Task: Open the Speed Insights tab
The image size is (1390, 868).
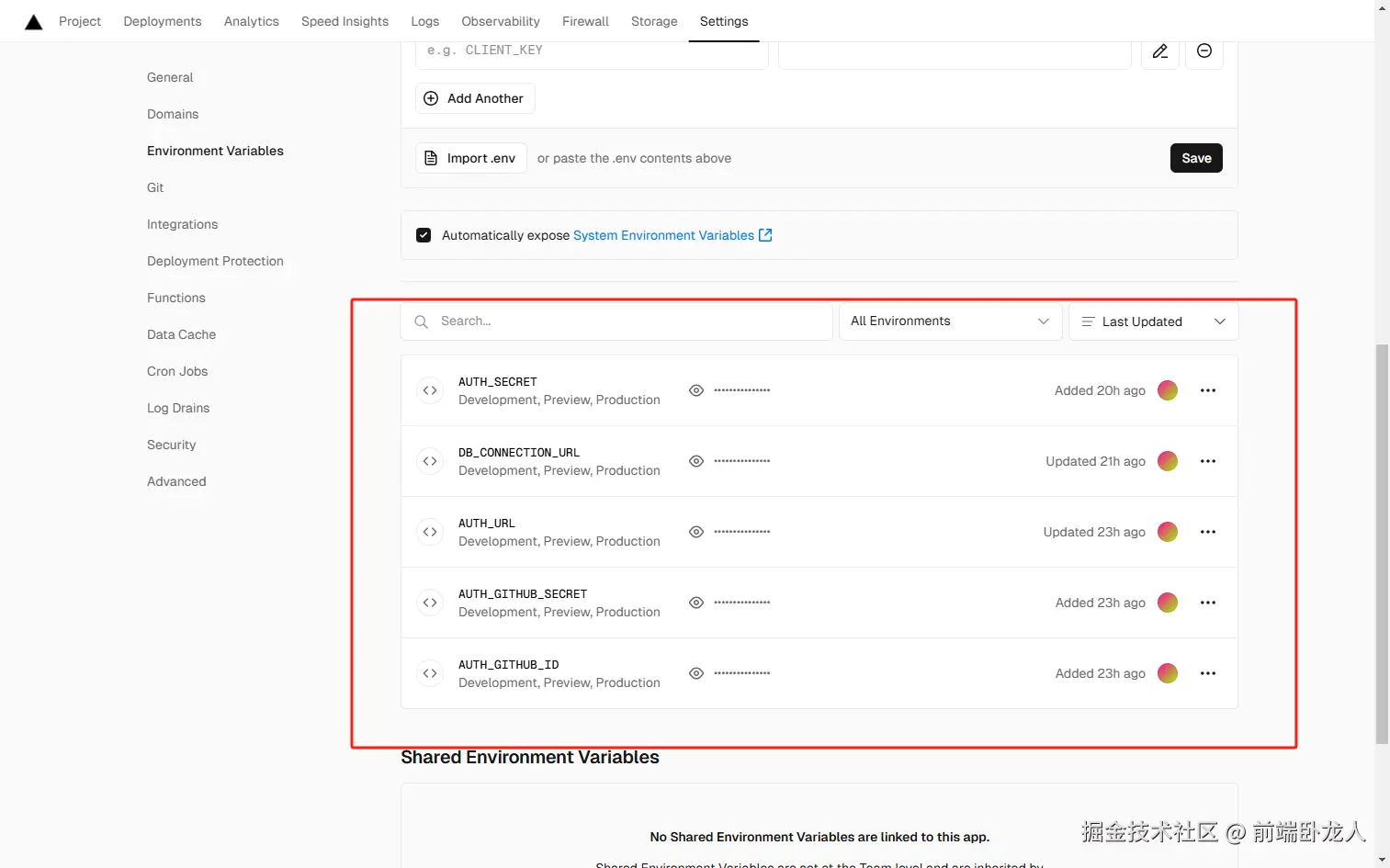Action: [x=345, y=21]
